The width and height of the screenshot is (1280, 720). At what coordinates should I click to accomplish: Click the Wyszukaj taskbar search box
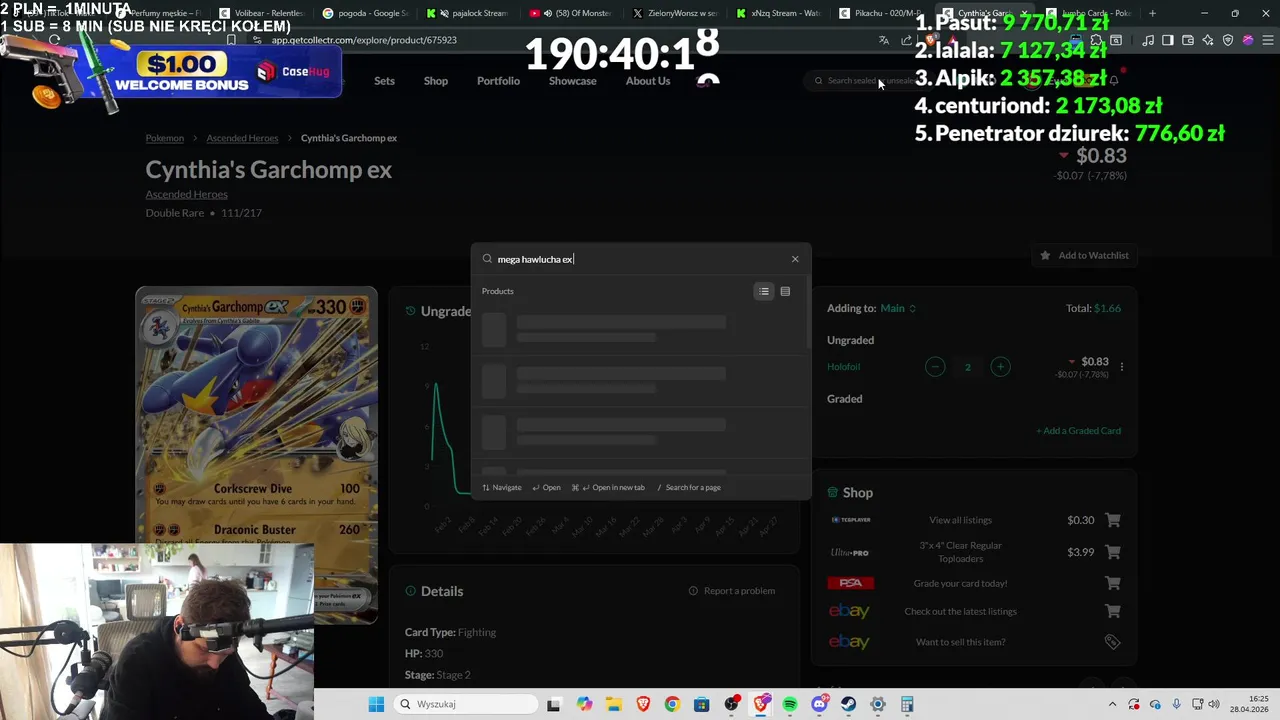[x=468, y=704]
